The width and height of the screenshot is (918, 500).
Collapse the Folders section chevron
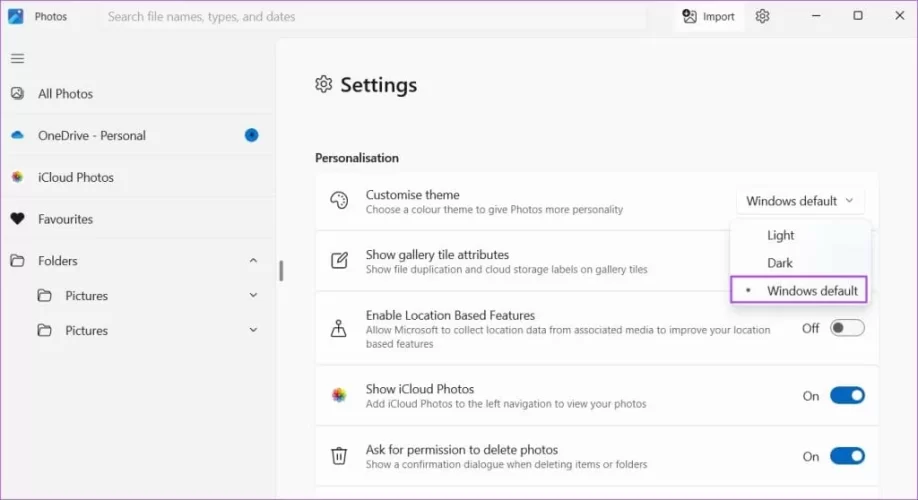point(253,261)
